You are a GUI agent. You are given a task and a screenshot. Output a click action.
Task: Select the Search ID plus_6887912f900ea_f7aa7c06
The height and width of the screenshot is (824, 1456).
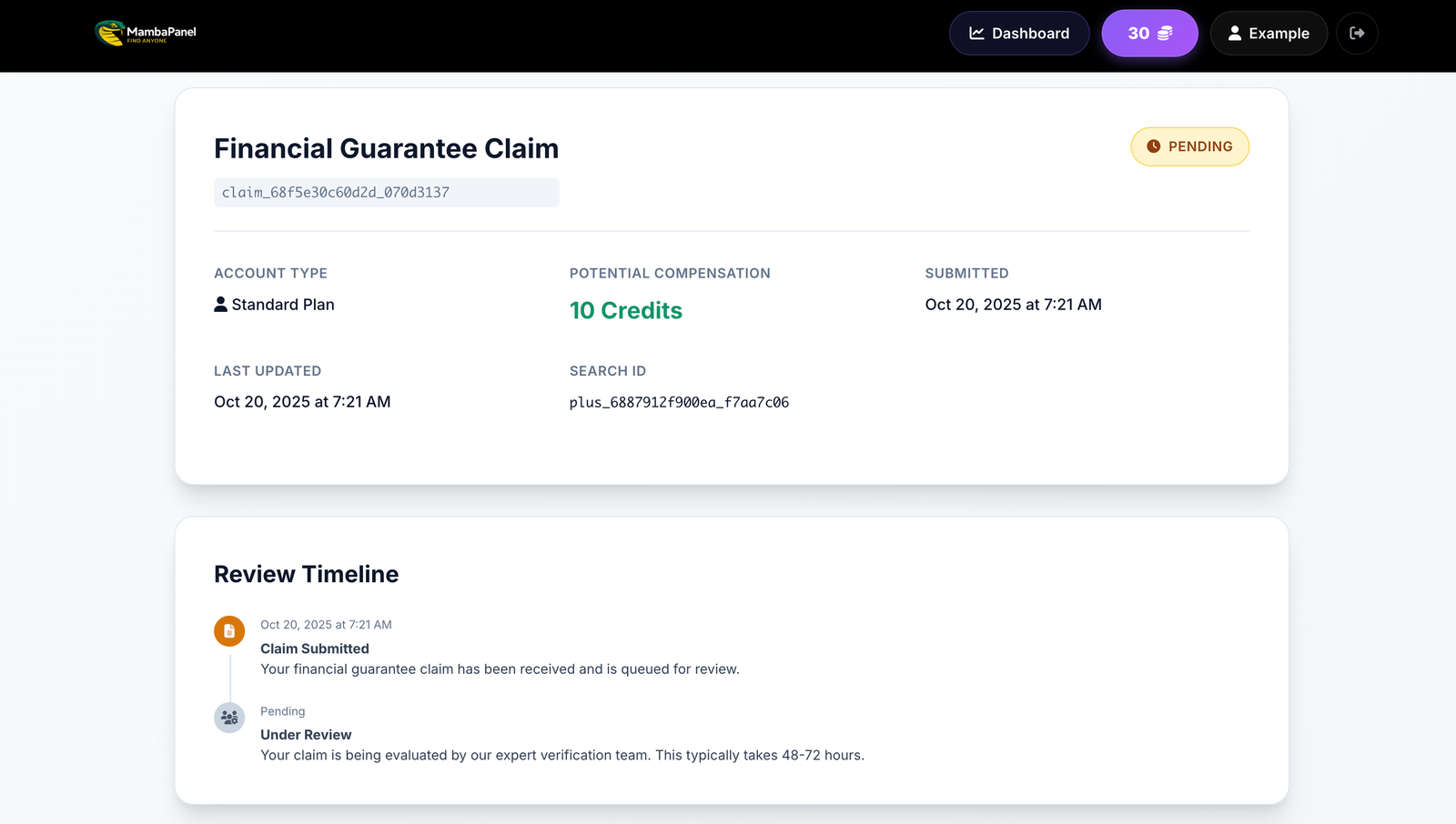point(679,401)
